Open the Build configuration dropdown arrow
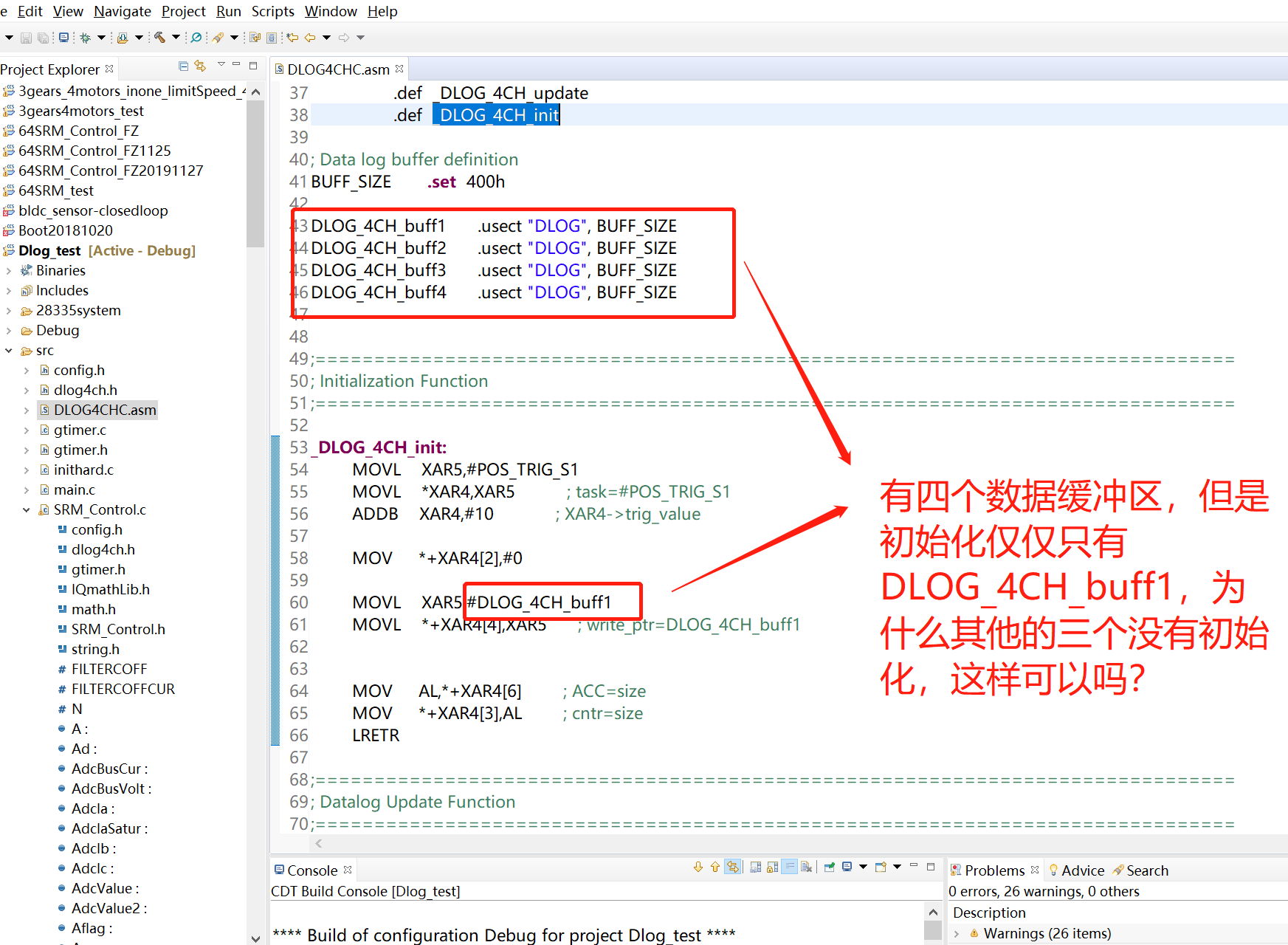Image resolution: width=1288 pixels, height=945 pixels. pyautogui.click(x=176, y=38)
